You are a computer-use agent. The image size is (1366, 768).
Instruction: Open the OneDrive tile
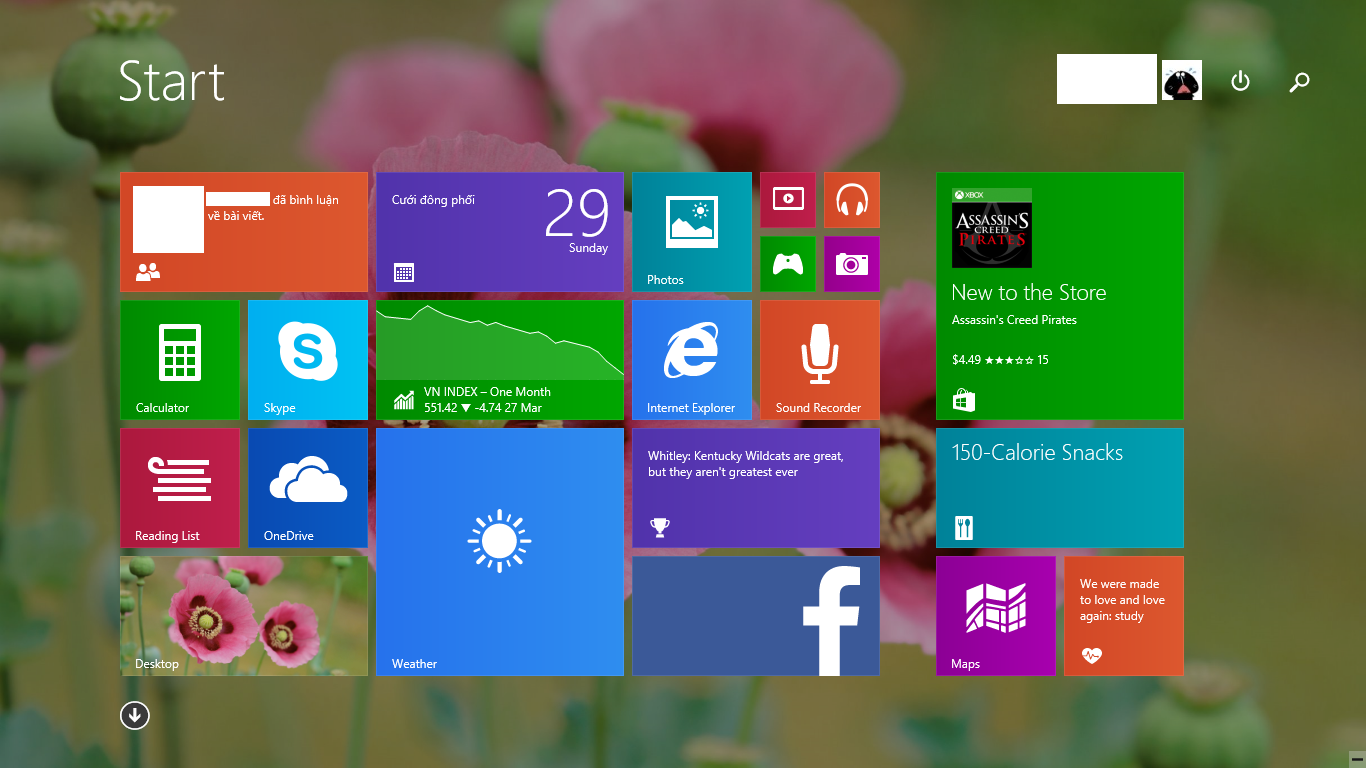pos(308,488)
